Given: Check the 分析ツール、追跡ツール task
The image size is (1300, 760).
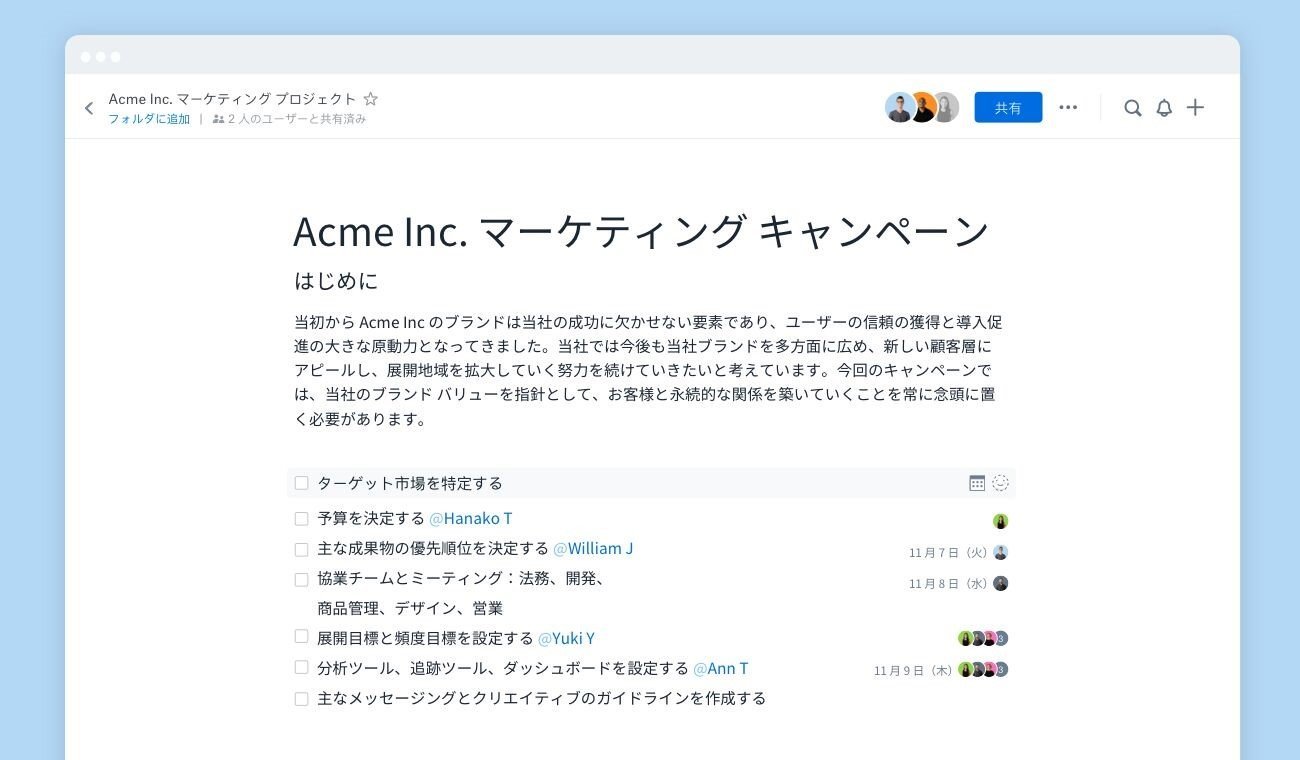Looking at the screenshot, I should 301,667.
